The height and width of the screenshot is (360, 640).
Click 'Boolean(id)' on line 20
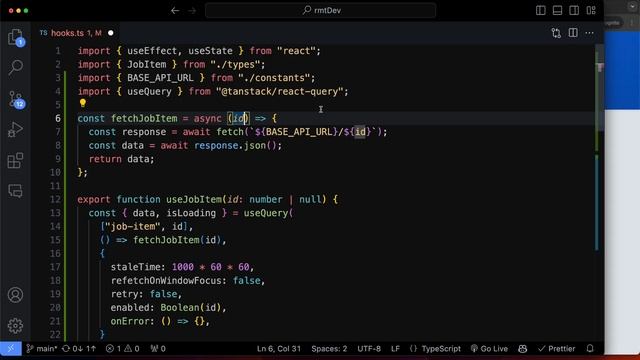[x=191, y=308]
